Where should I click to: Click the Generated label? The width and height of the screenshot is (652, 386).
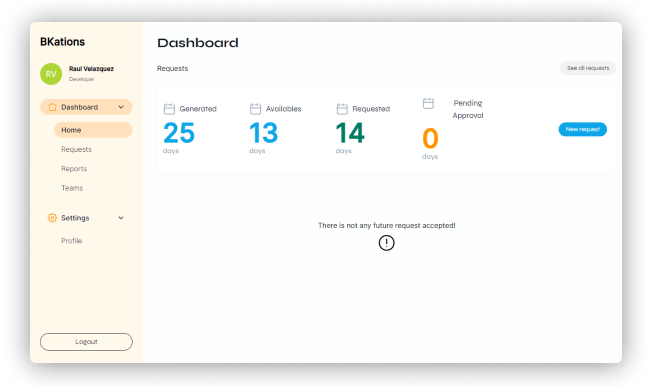pyautogui.click(x=198, y=109)
